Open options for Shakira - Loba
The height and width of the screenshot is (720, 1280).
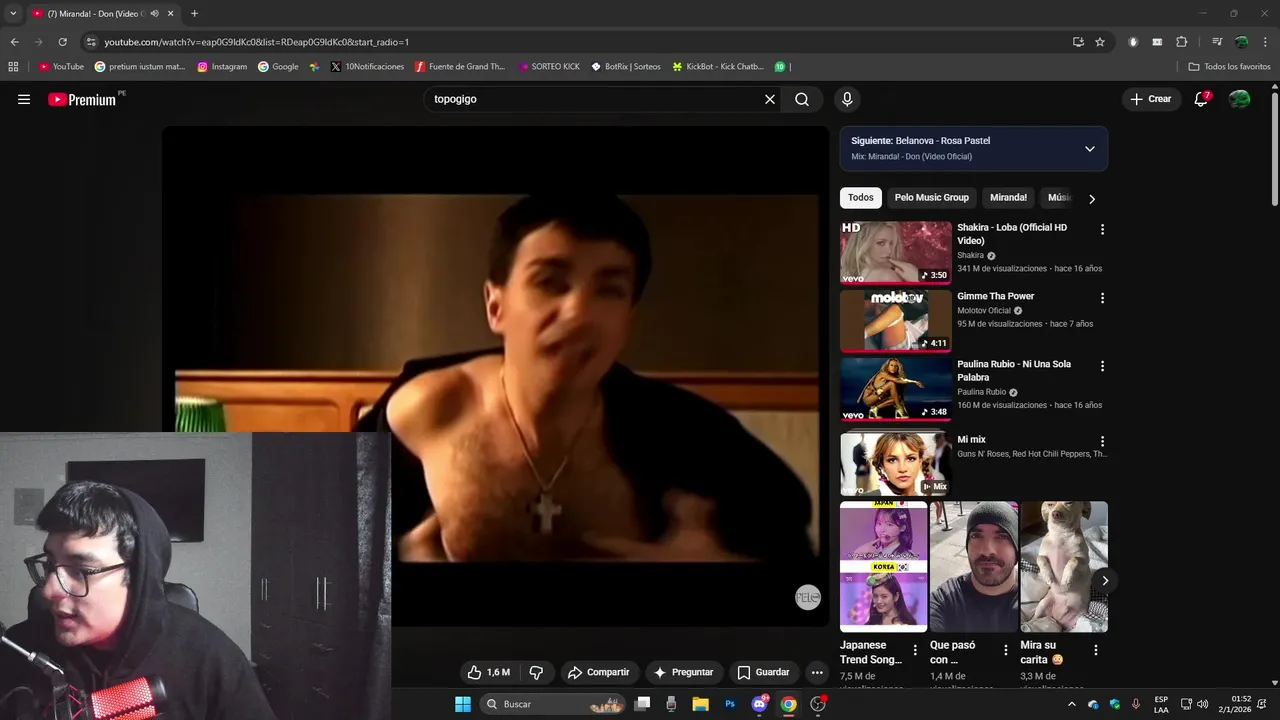click(1102, 229)
